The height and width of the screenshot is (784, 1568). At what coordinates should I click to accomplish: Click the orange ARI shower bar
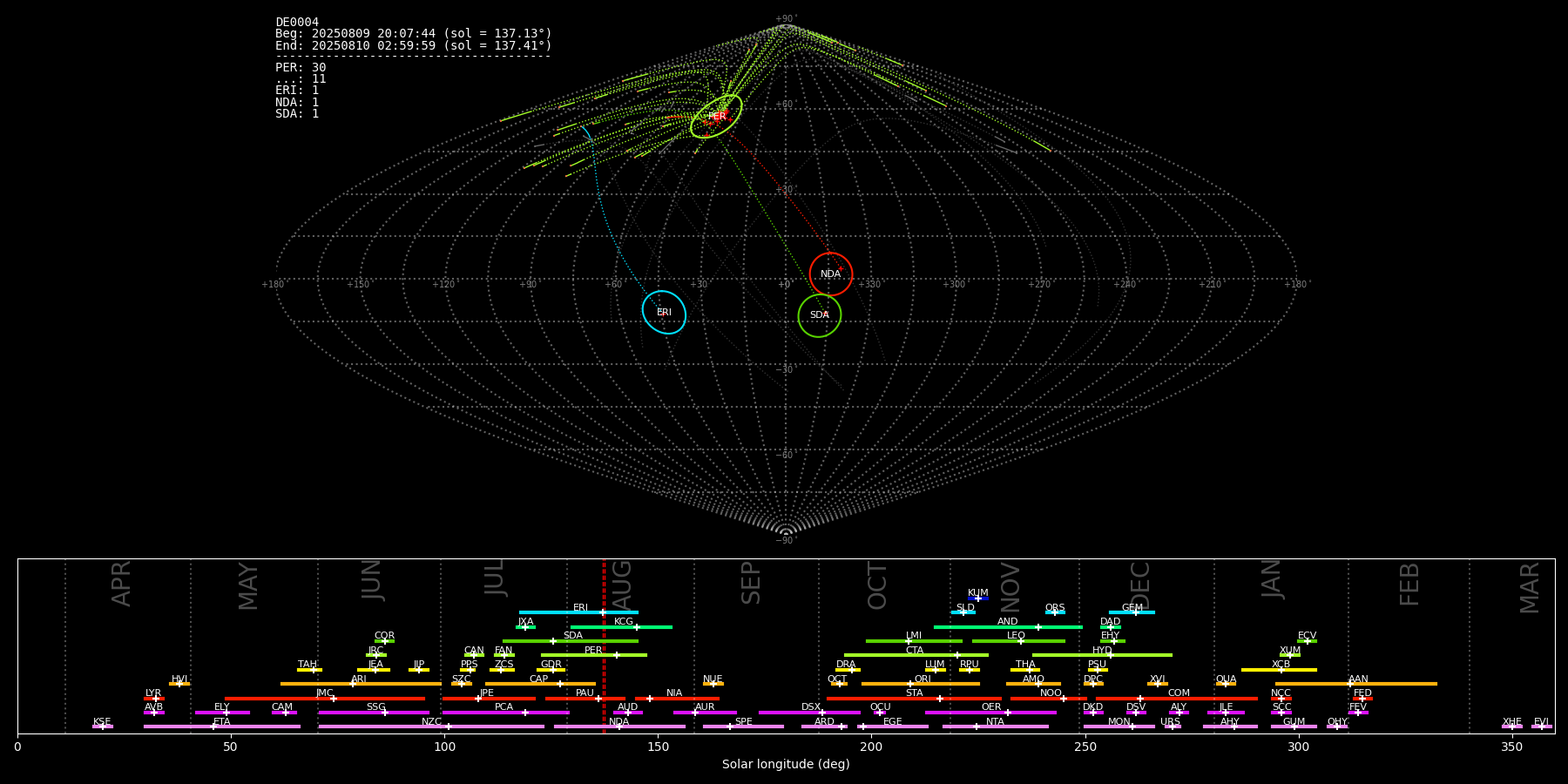[361, 684]
